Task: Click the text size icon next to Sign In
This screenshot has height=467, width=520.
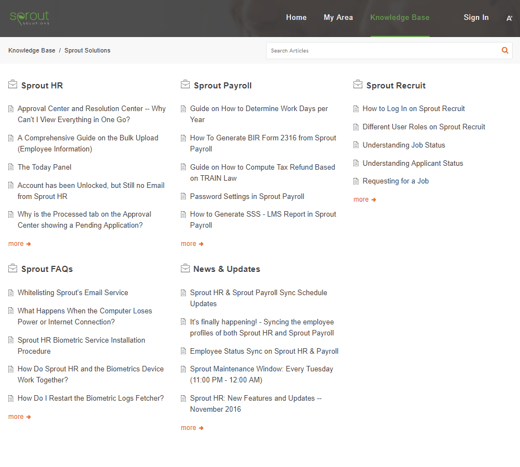Action: pos(509,18)
